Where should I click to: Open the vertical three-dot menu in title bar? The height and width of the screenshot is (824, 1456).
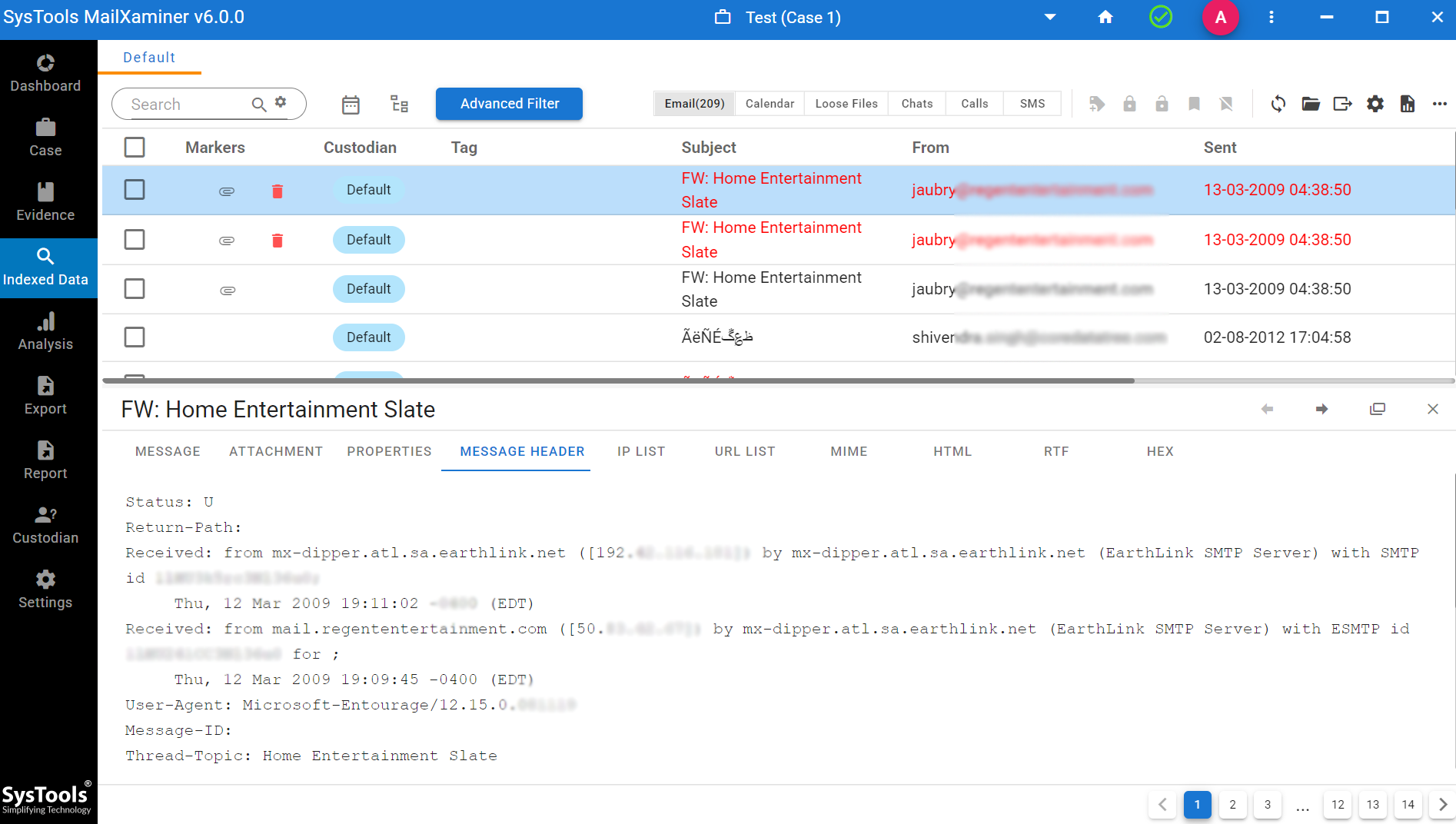click(1271, 17)
